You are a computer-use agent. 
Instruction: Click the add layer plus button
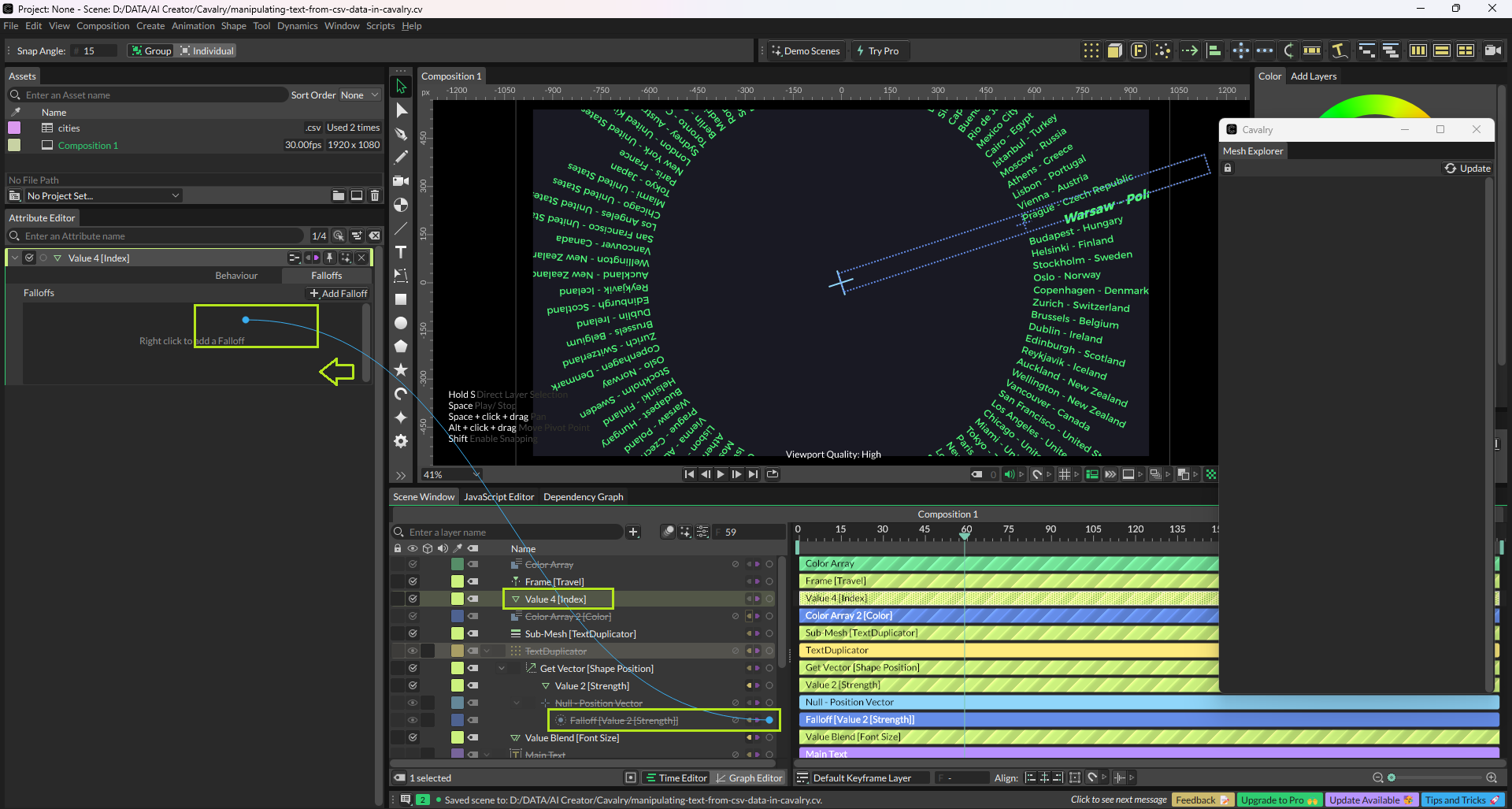[633, 533]
